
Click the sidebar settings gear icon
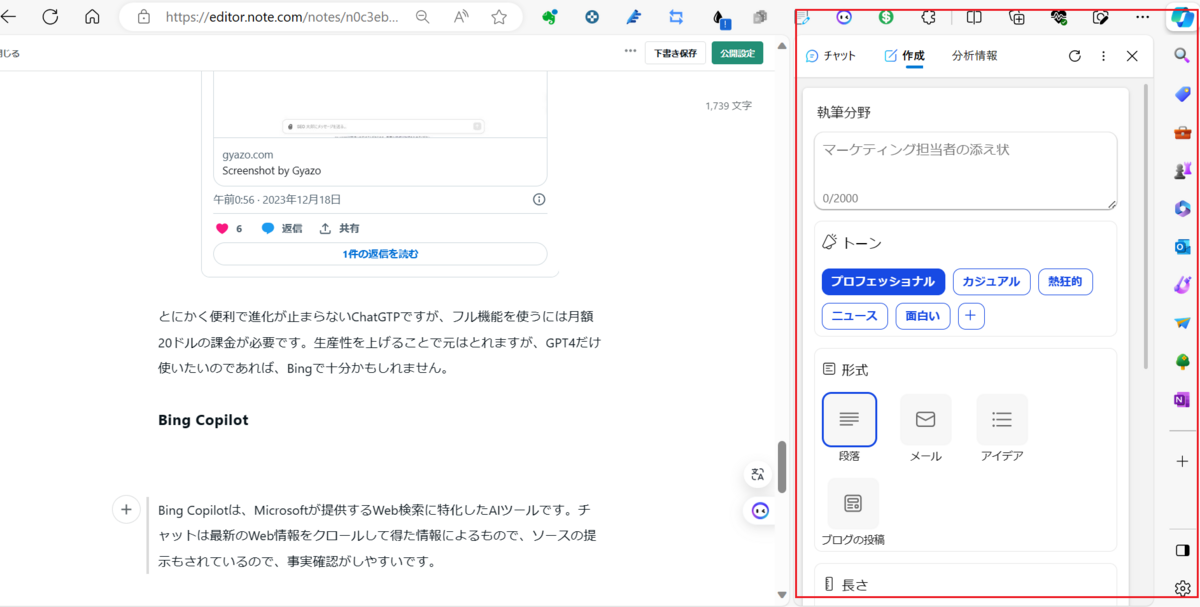pyautogui.click(x=1182, y=588)
